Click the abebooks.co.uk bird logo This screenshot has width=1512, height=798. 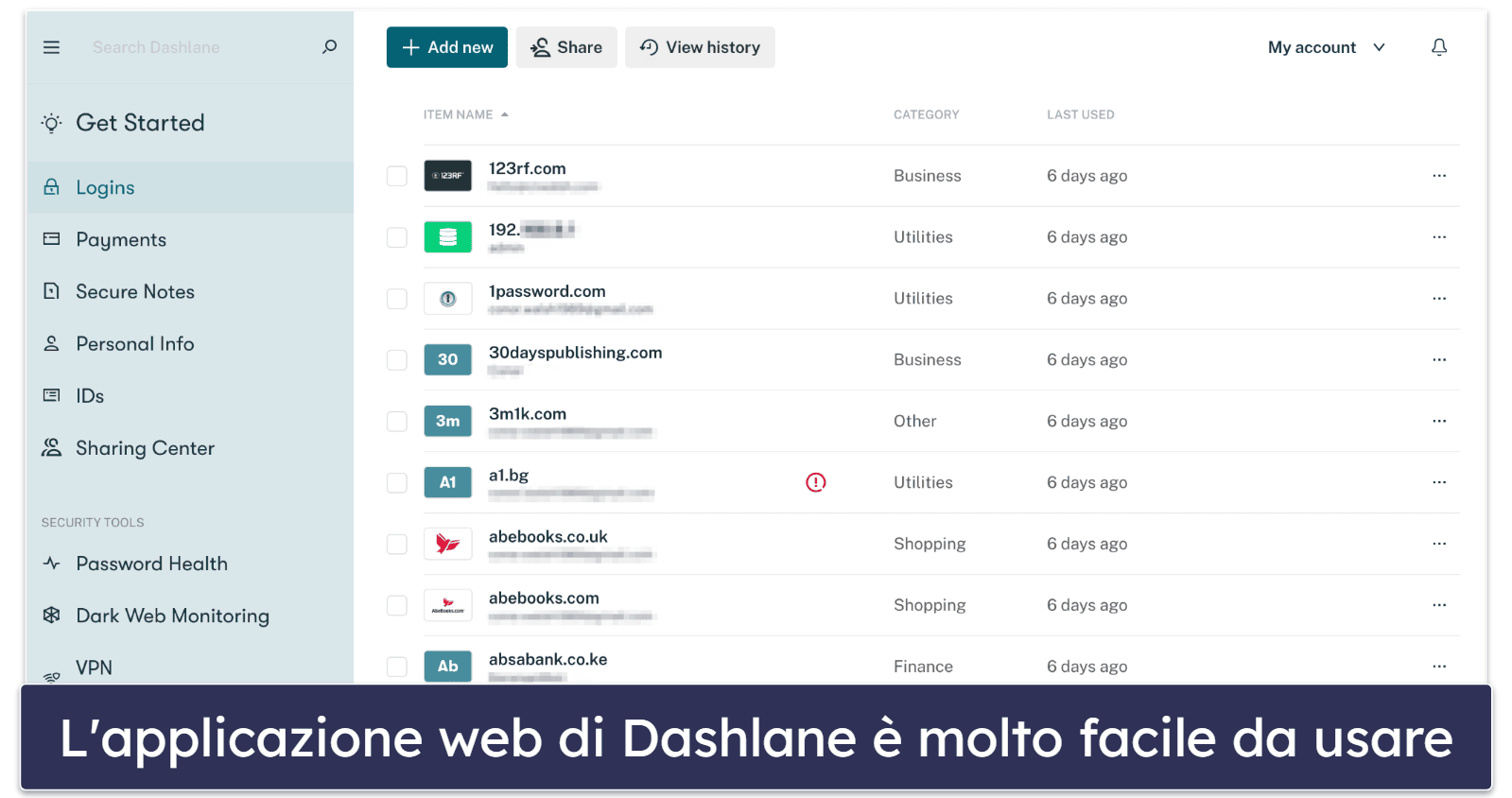coord(447,544)
